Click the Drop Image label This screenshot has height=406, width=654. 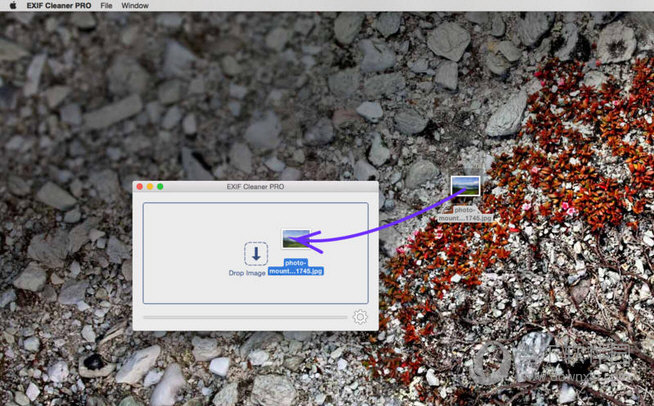[247, 273]
